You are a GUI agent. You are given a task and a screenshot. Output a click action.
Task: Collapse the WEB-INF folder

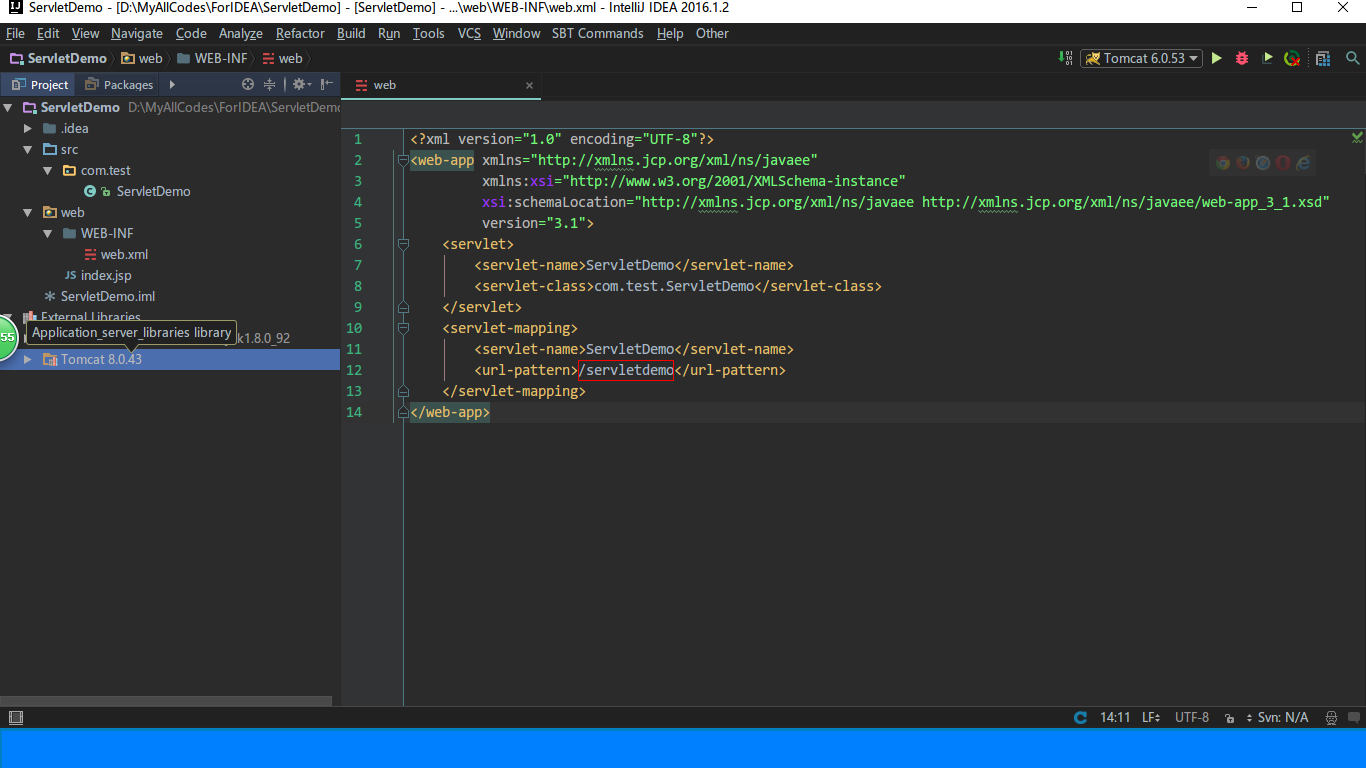coord(48,233)
